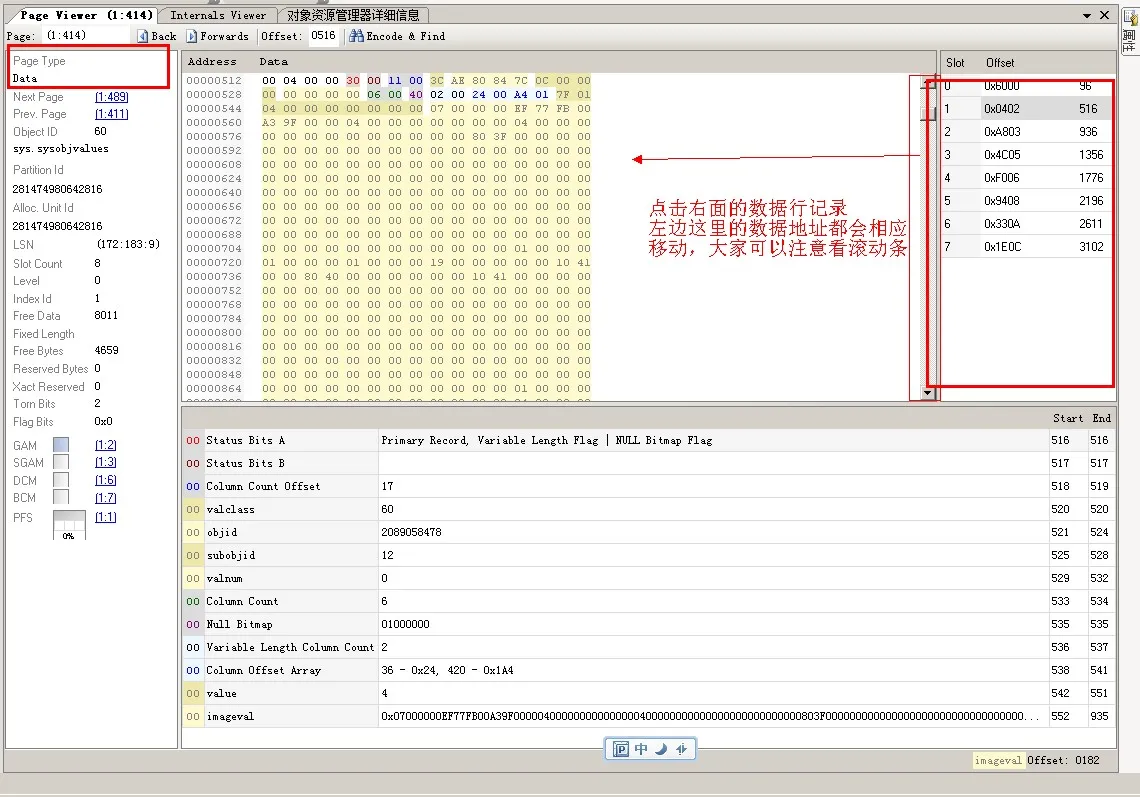1140x797 pixels.
Task: Toggle the GAM status box
Action: 61,445
